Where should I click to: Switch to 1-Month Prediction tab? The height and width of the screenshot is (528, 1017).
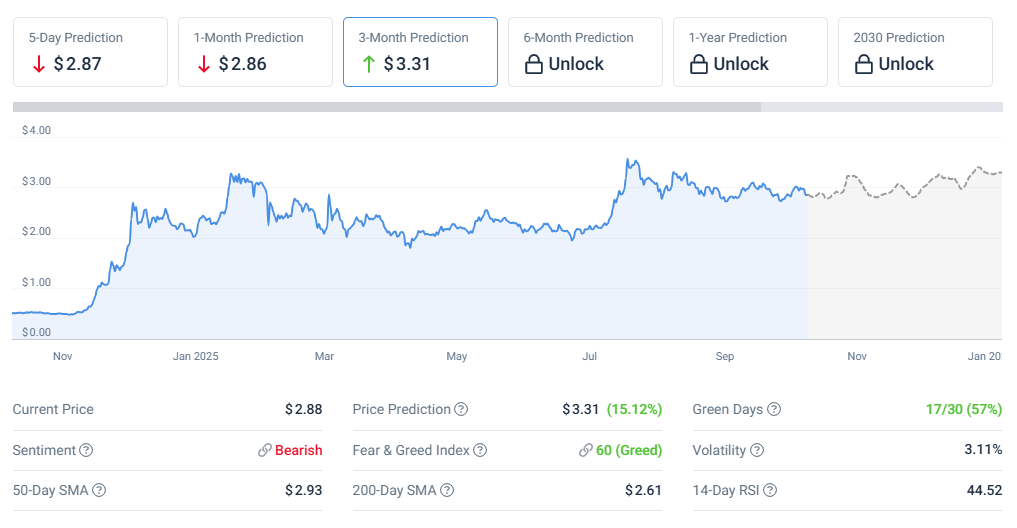tap(255, 52)
